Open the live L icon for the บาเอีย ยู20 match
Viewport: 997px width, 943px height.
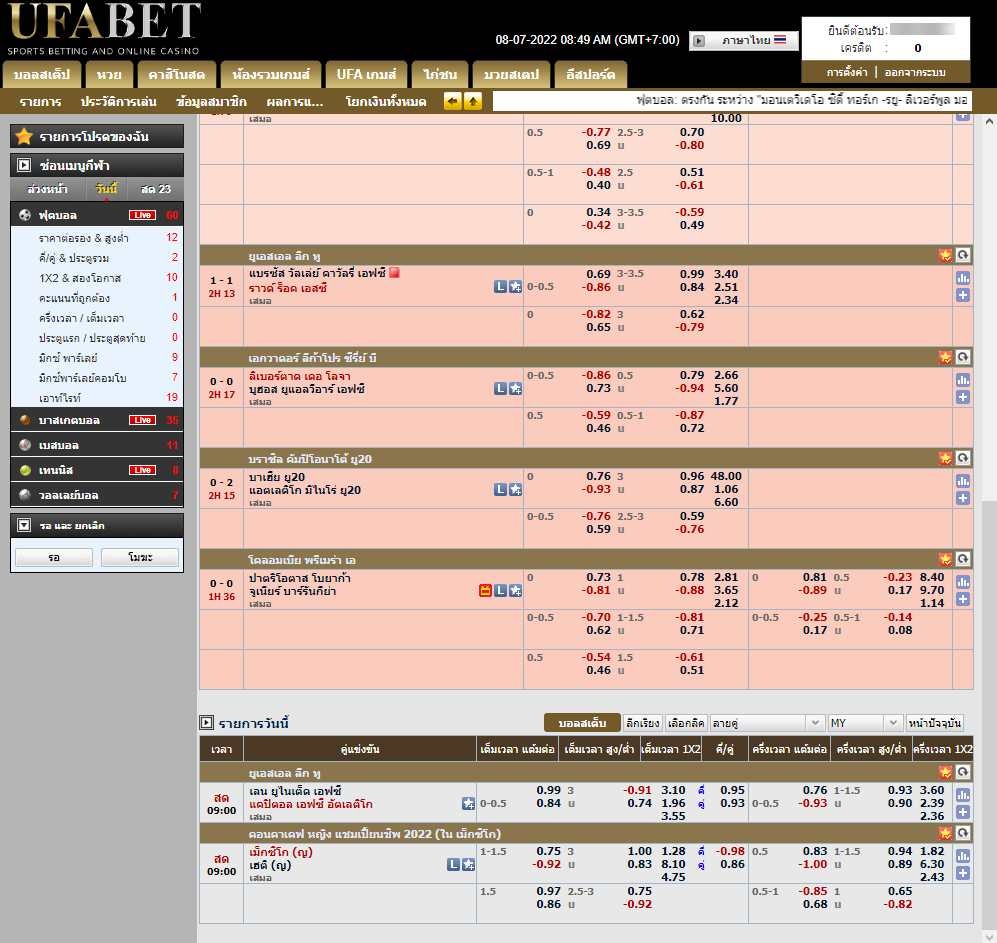[500, 490]
